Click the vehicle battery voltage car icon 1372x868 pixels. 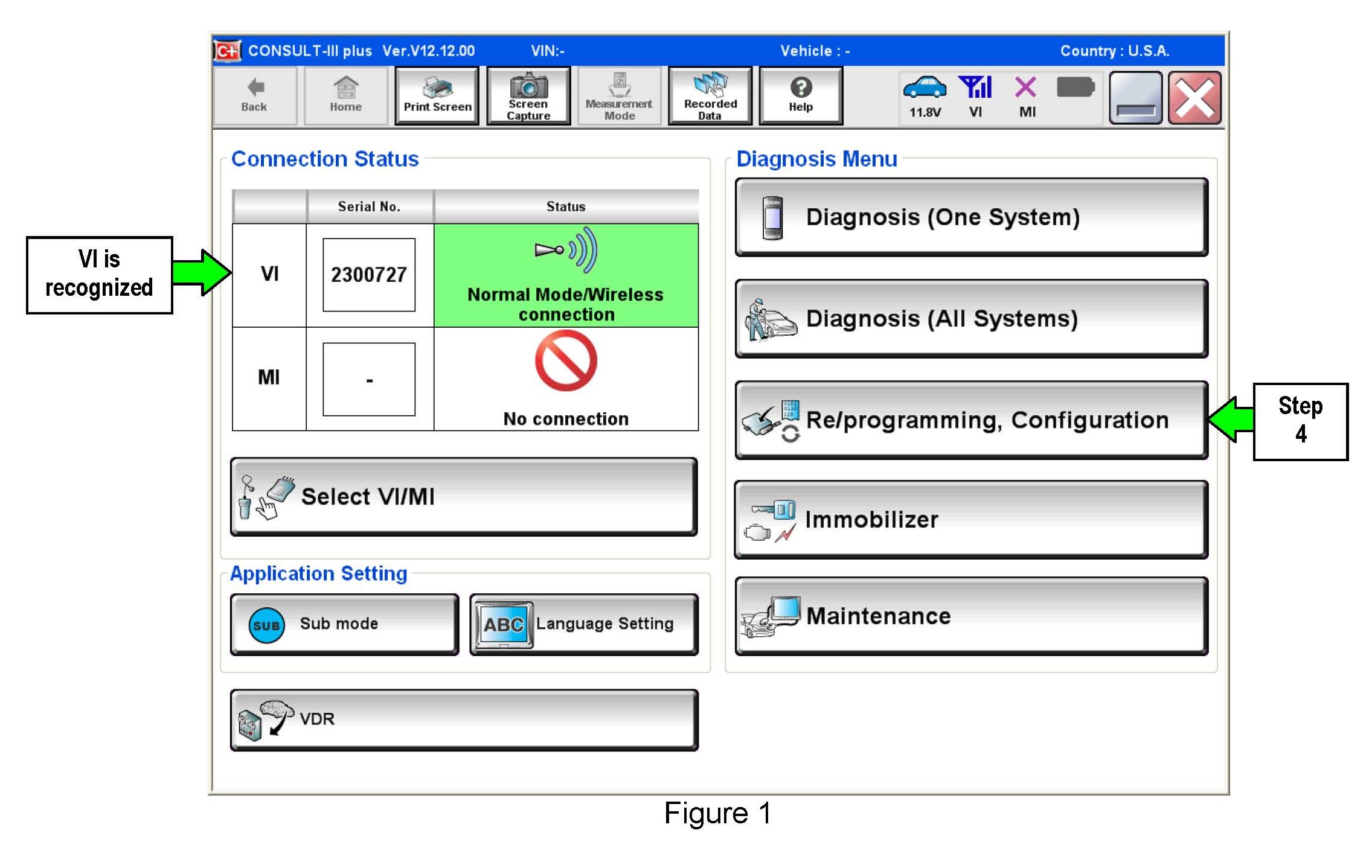(x=924, y=88)
